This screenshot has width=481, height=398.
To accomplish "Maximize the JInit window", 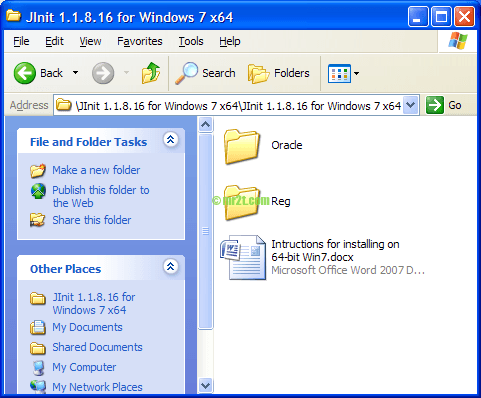I will tap(441, 17).
